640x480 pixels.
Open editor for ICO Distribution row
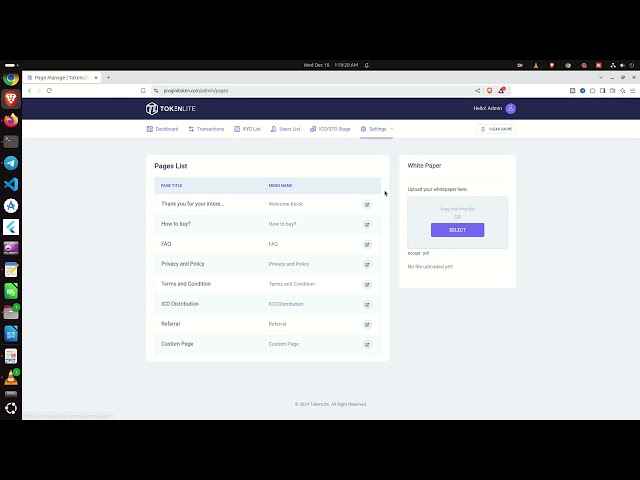(367, 304)
